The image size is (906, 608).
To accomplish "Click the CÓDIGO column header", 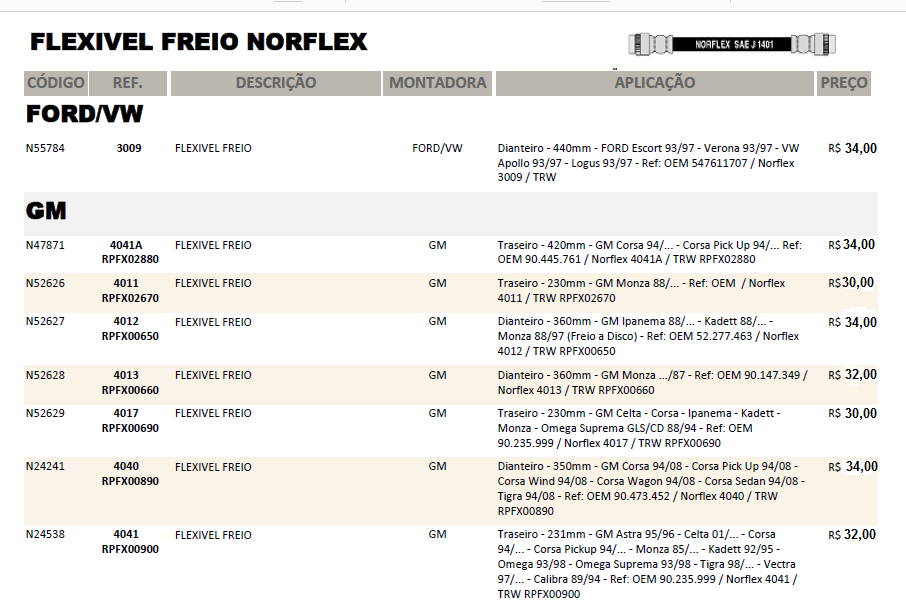I will pos(56,83).
